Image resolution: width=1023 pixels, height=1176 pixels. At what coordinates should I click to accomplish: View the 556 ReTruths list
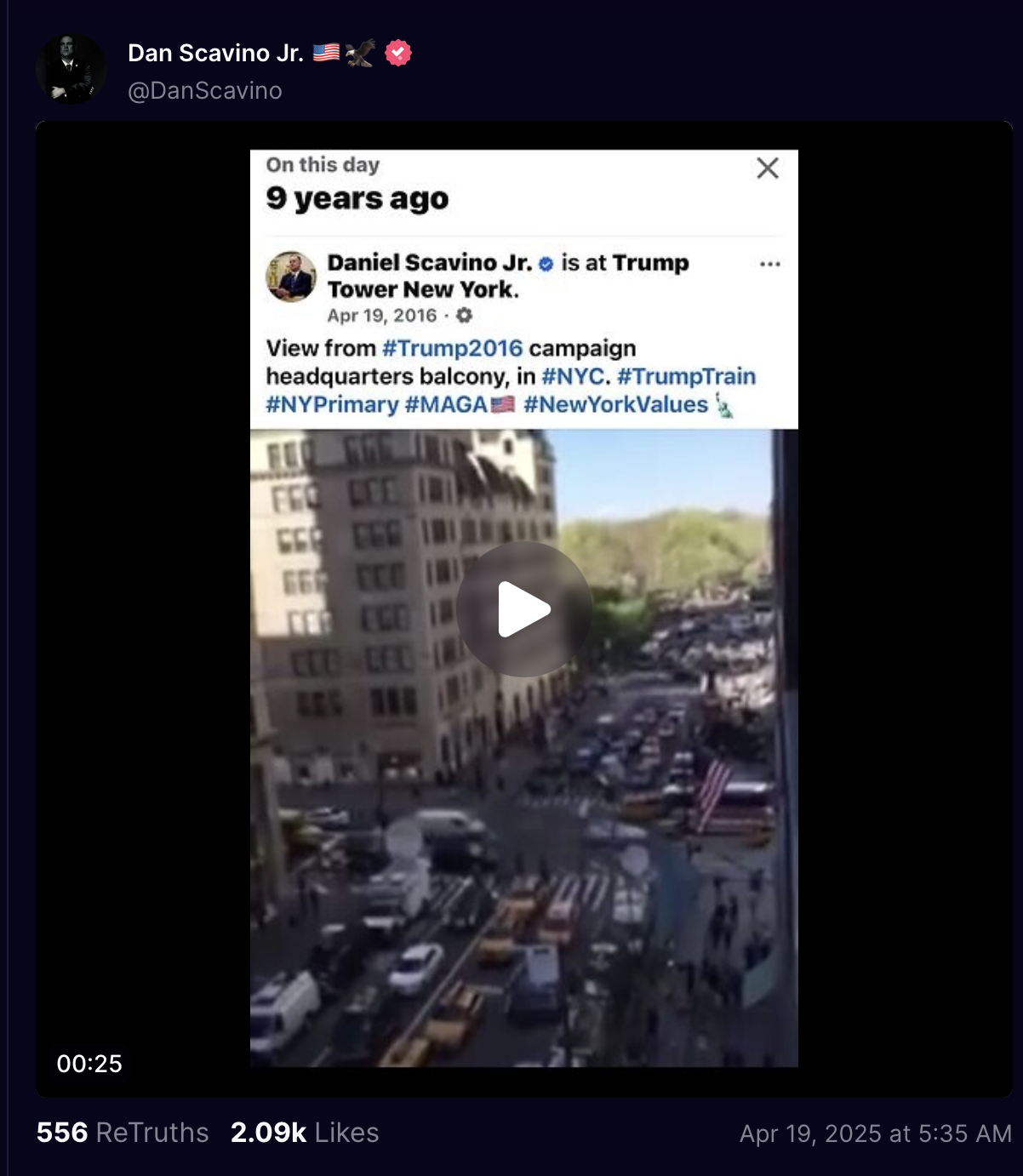[x=123, y=1133]
